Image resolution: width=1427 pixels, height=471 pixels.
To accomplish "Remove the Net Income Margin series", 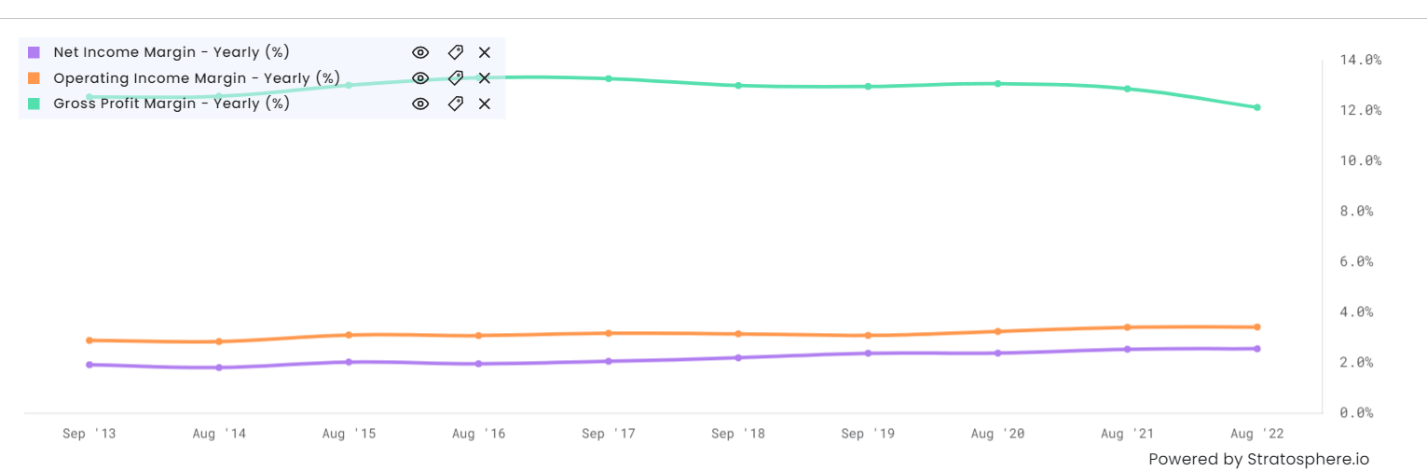I will [485, 52].
